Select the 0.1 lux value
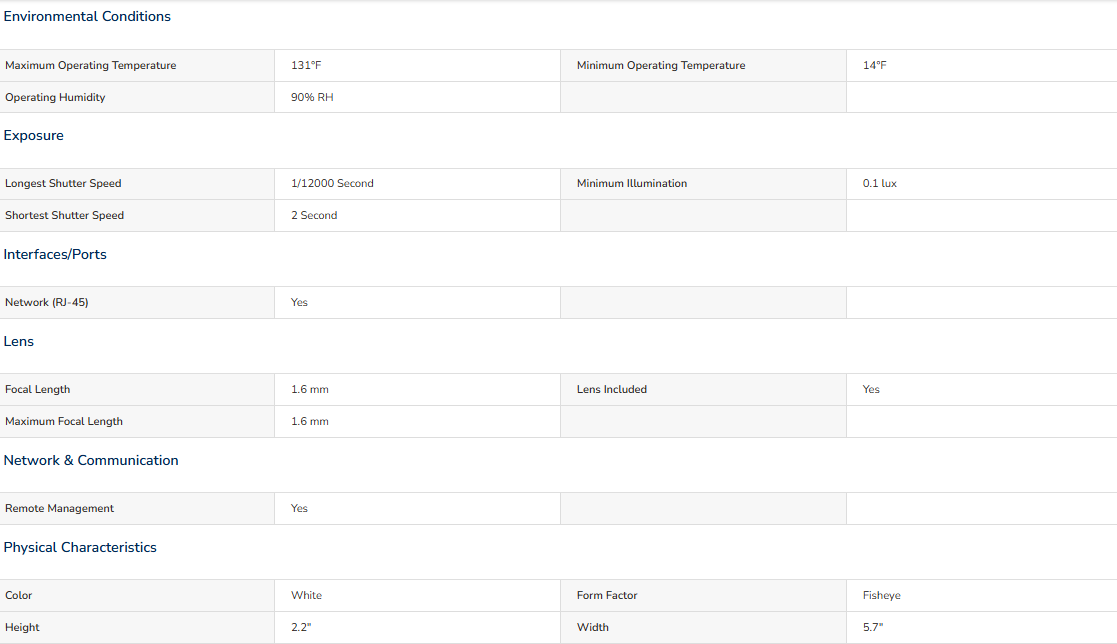Image resolution: width=1117 pixels, height=644 pixels. 879,184
